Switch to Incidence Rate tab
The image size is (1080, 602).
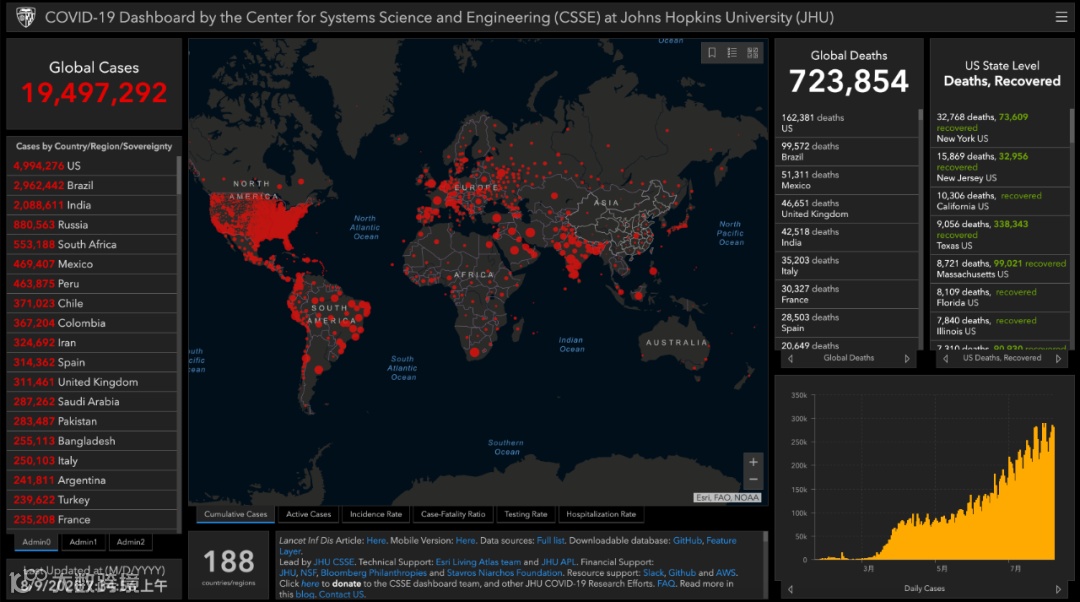coord(375,515)
